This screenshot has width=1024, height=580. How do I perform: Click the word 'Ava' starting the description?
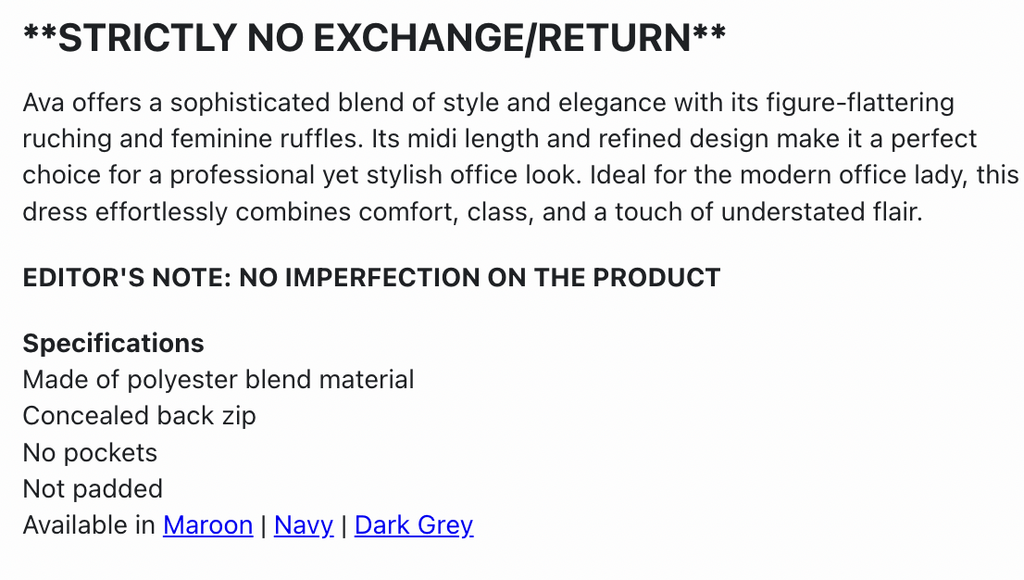pyautogui.click(x=43, y=102)
